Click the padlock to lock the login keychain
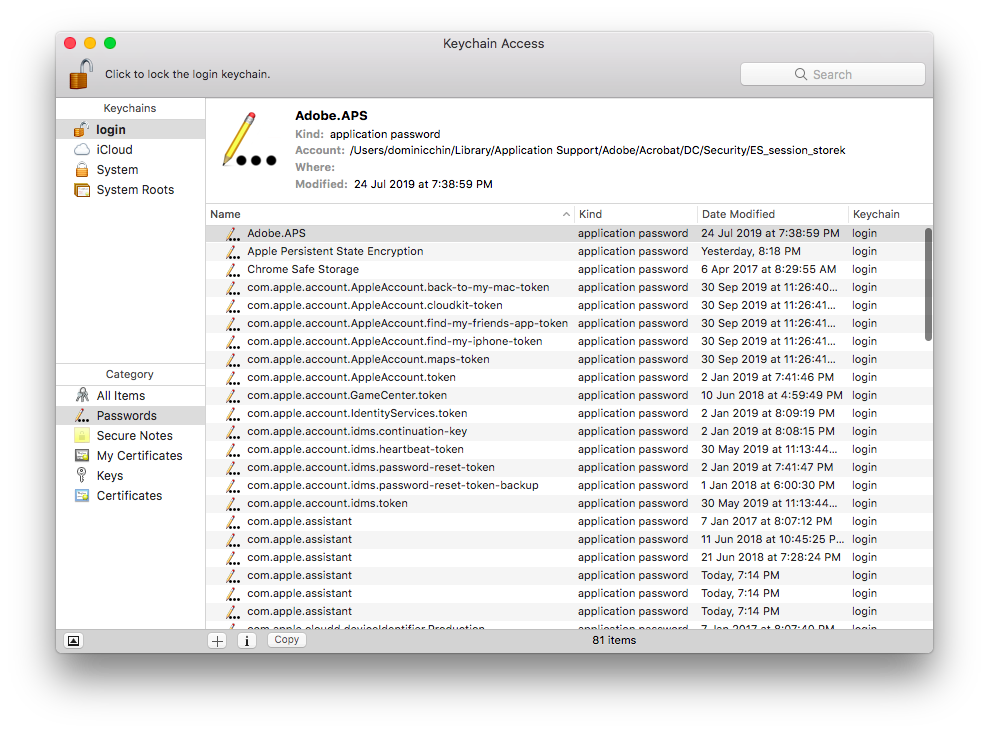 (x=80, y=73)
